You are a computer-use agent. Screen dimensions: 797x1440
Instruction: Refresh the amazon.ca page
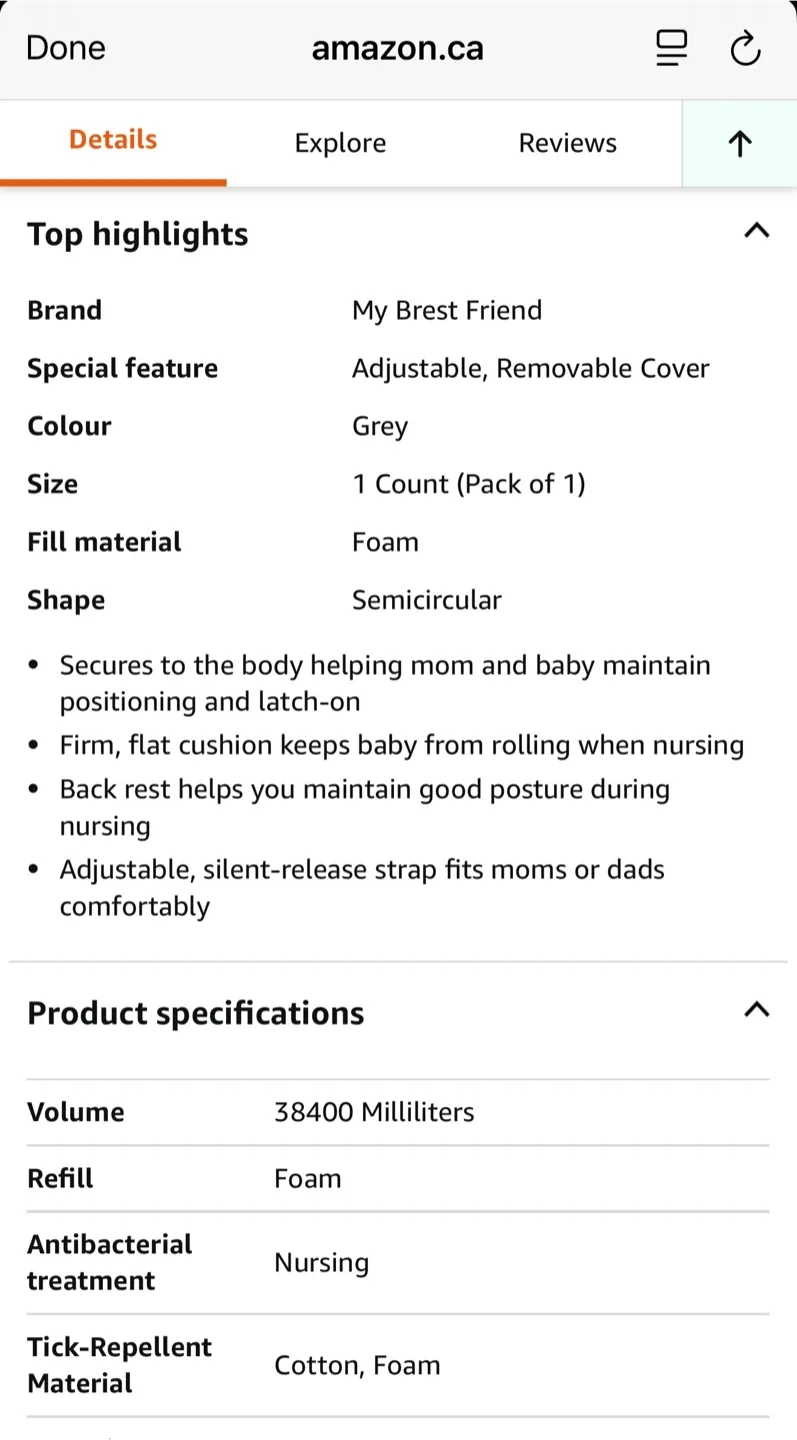746,48
